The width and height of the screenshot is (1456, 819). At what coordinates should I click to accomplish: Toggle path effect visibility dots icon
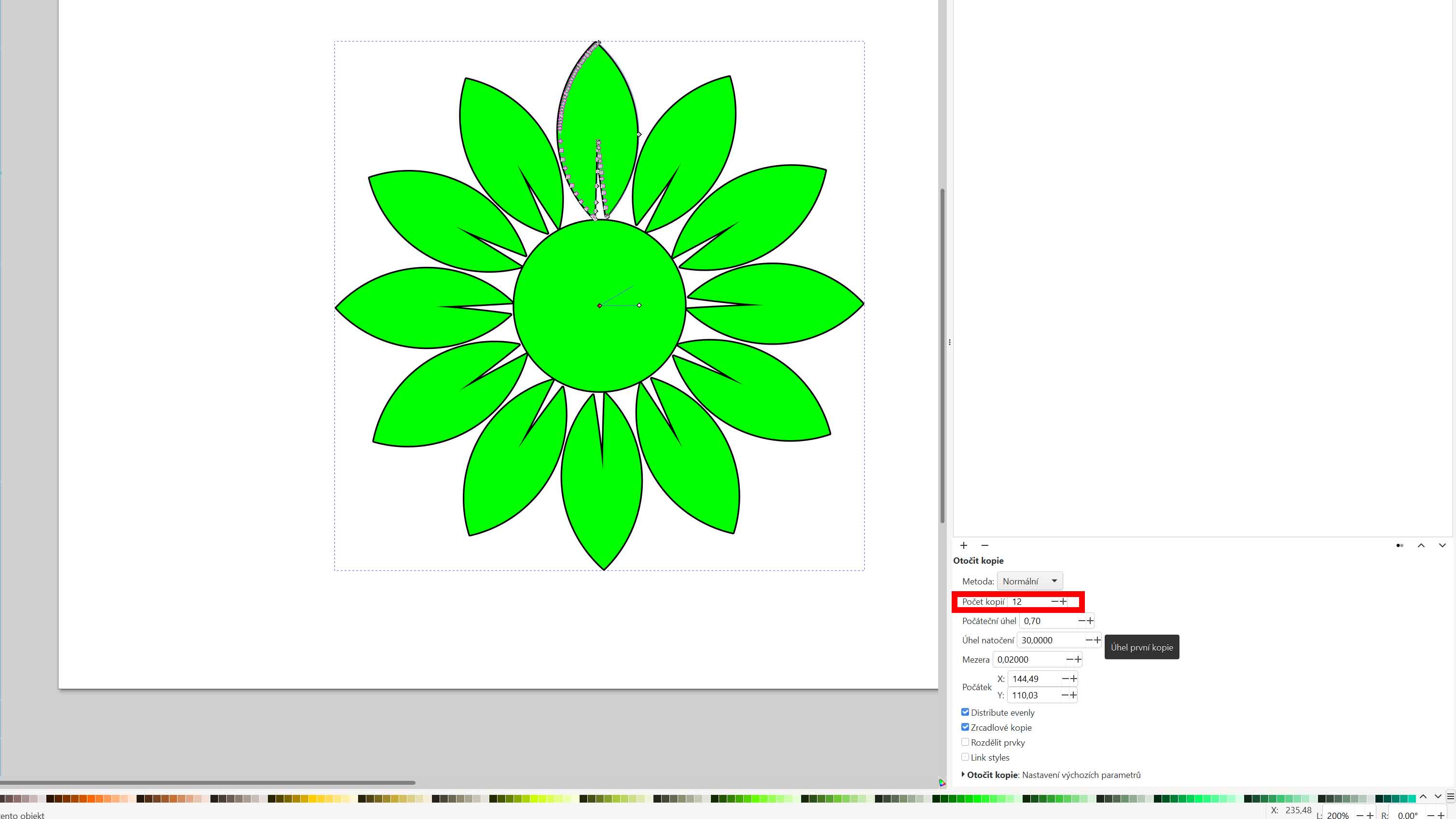[1400, 545]
